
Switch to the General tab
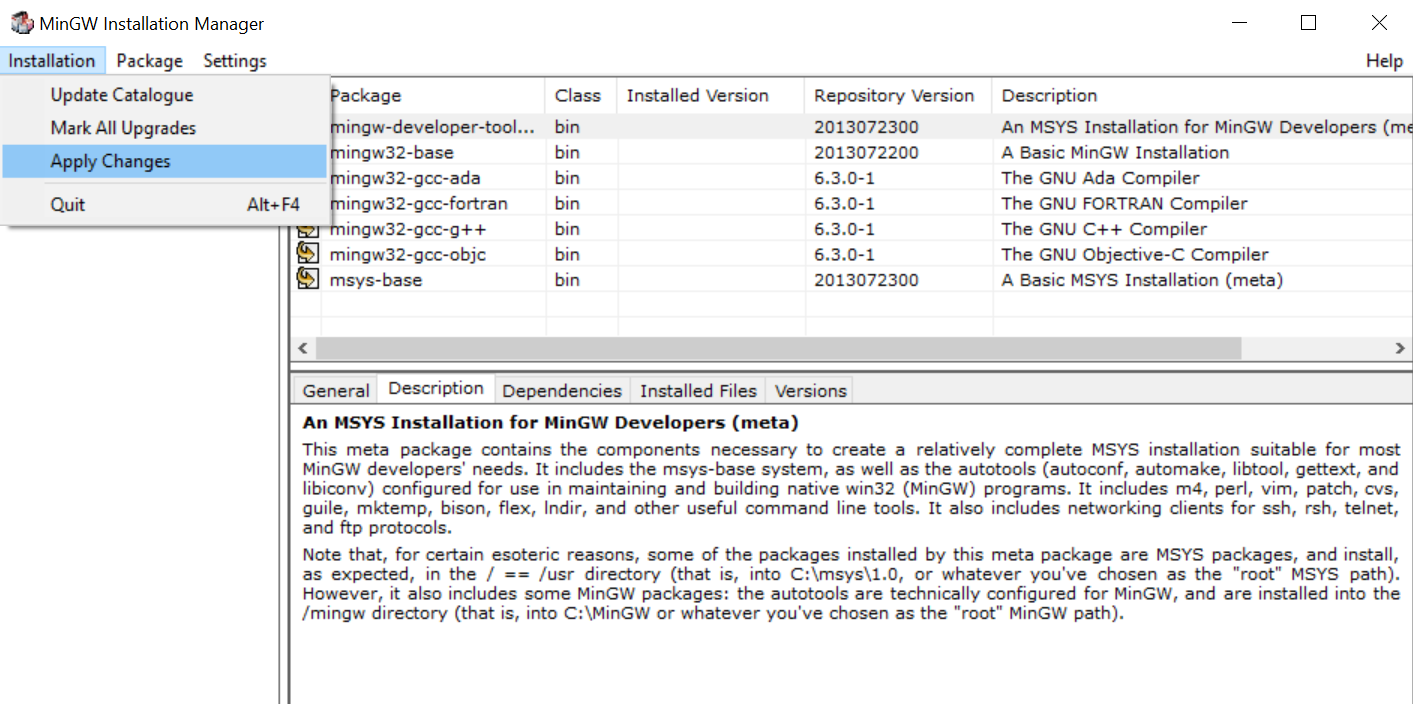(336, 391)
